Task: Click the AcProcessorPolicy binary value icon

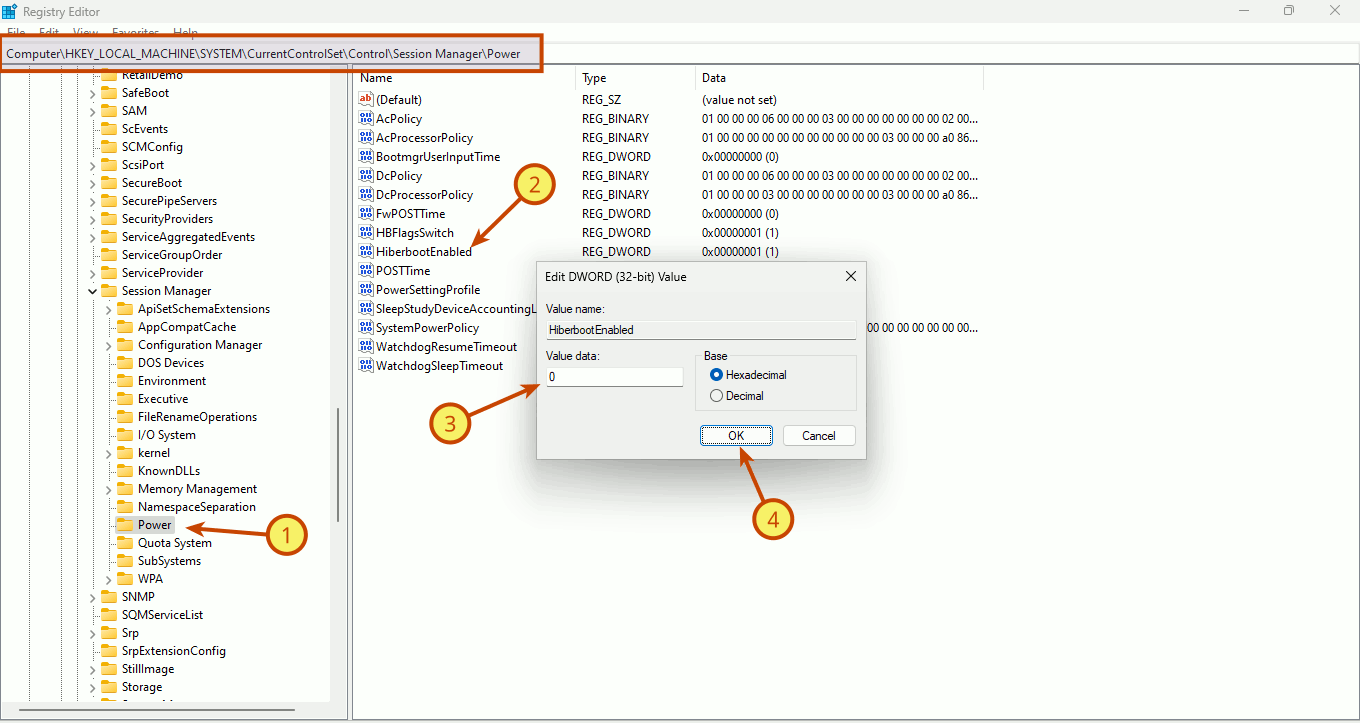Action: point(365,138)
